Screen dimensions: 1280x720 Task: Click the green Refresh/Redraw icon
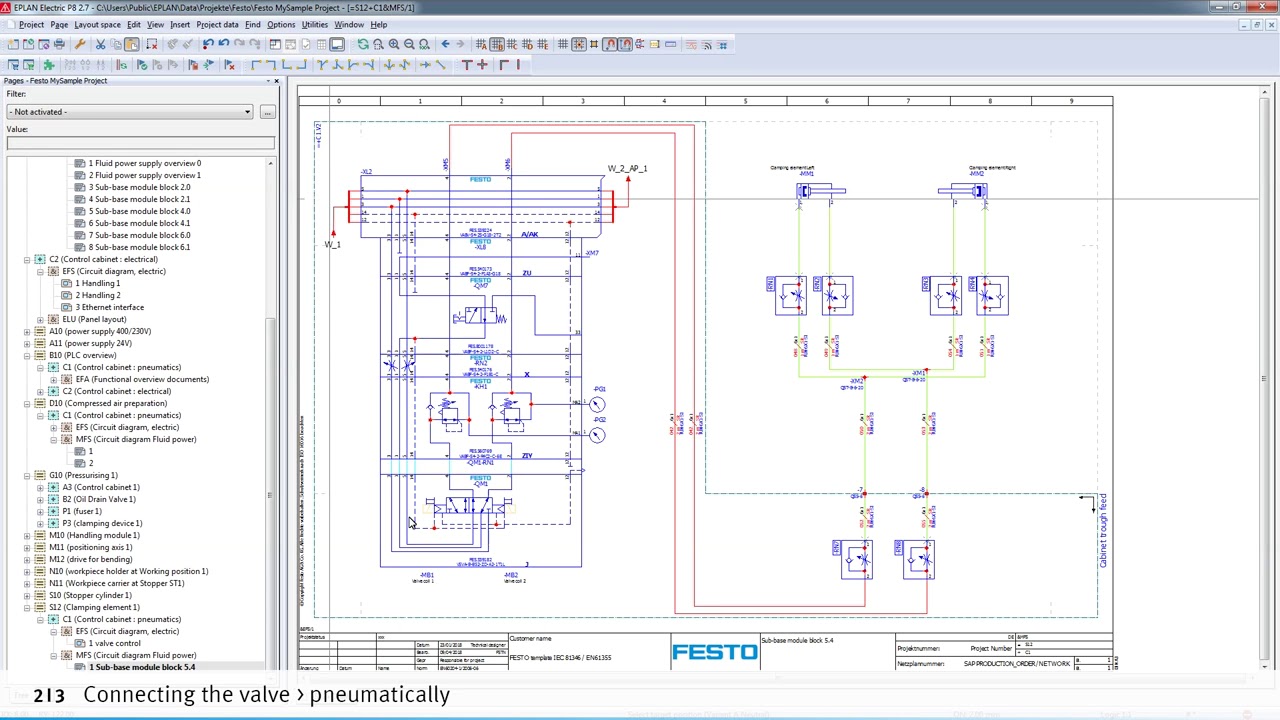pos(363,44)
